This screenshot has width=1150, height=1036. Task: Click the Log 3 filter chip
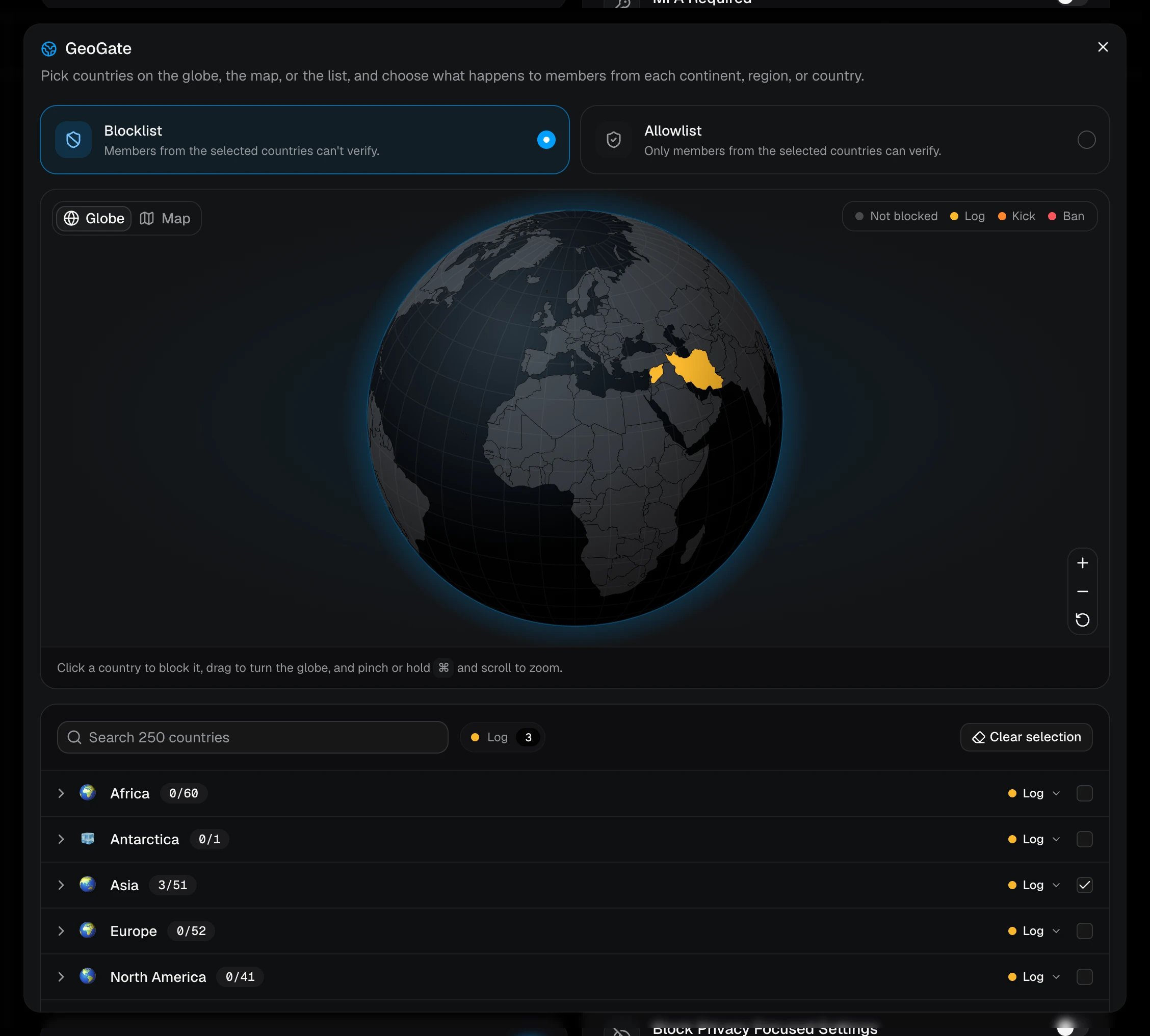tap(502, 737)
